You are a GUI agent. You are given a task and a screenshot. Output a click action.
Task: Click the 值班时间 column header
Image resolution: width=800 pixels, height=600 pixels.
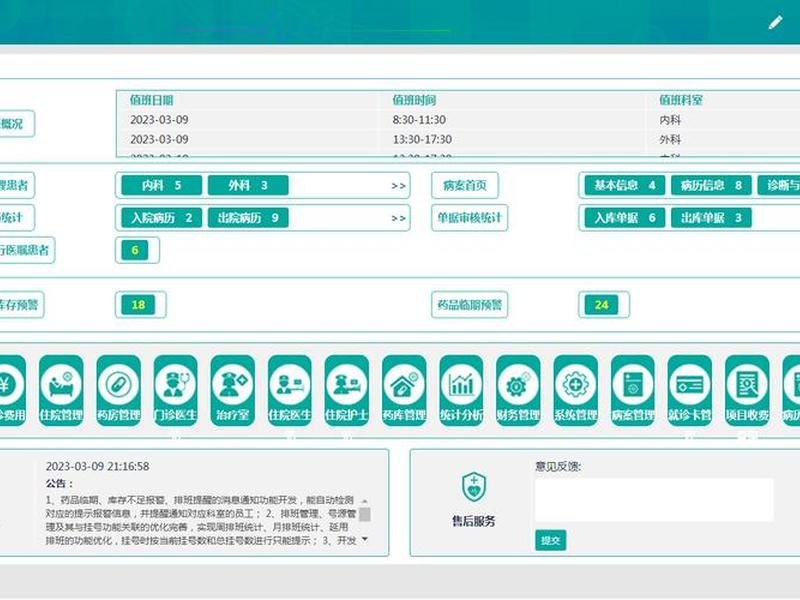[414, 100]
